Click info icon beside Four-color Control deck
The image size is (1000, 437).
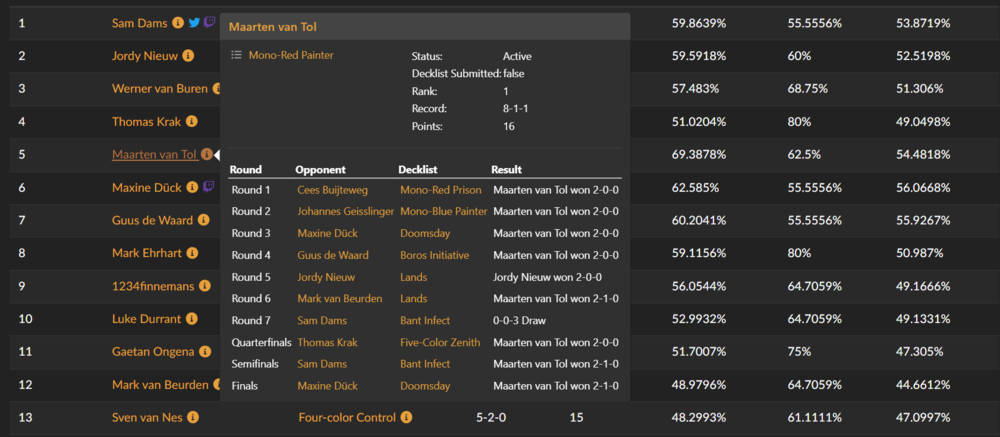tap(406, 417)
